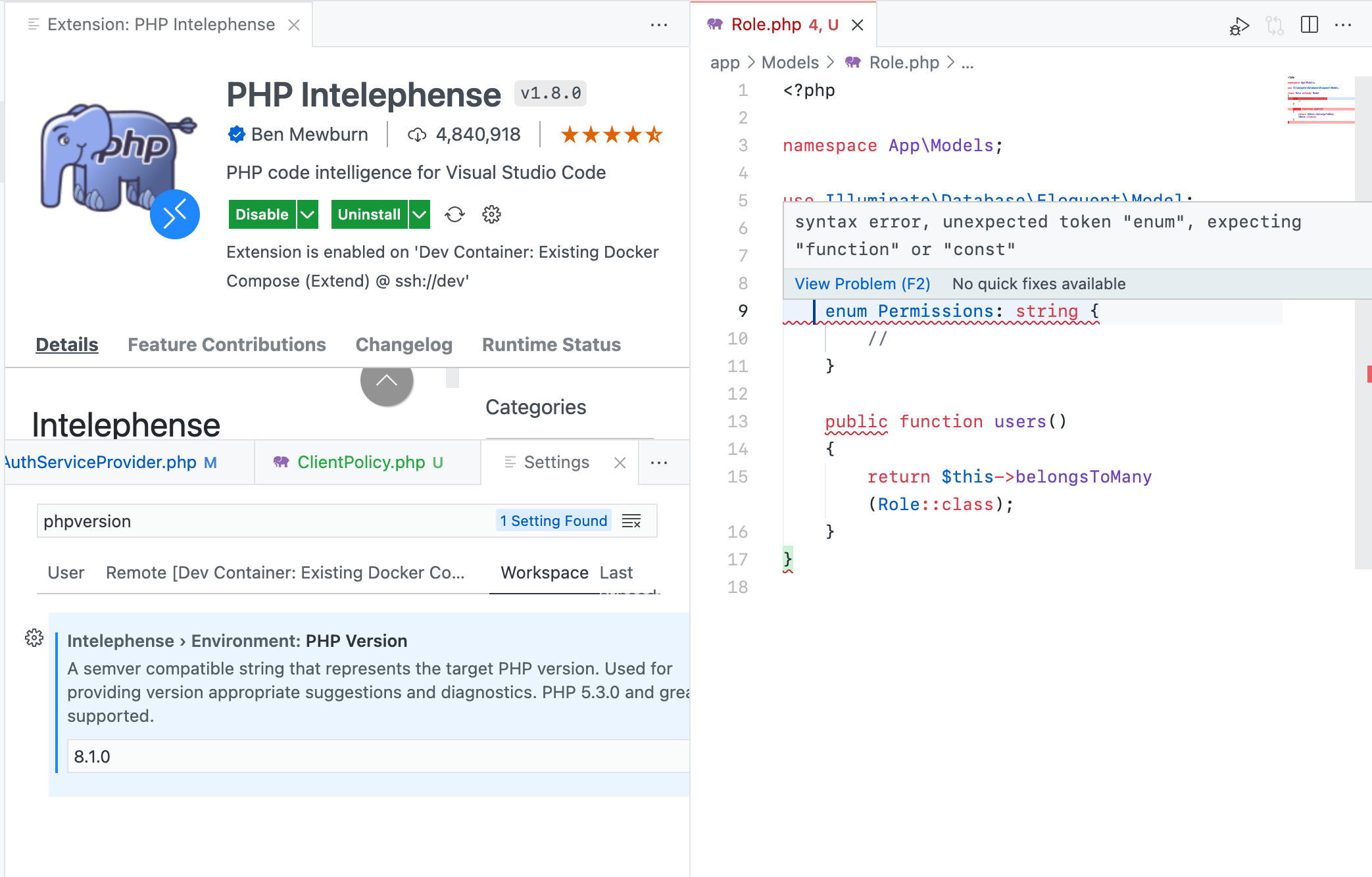
Task: Open the extension's manage gear icon
Action: tap(491, 214)
